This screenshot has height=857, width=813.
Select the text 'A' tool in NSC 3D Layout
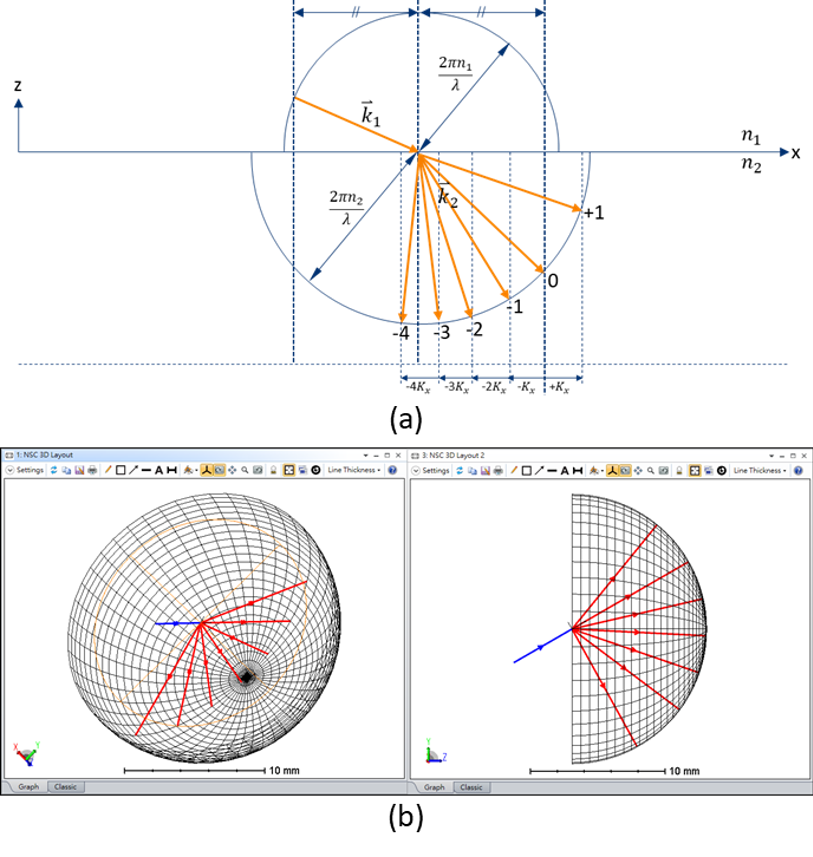coord(158,470)
